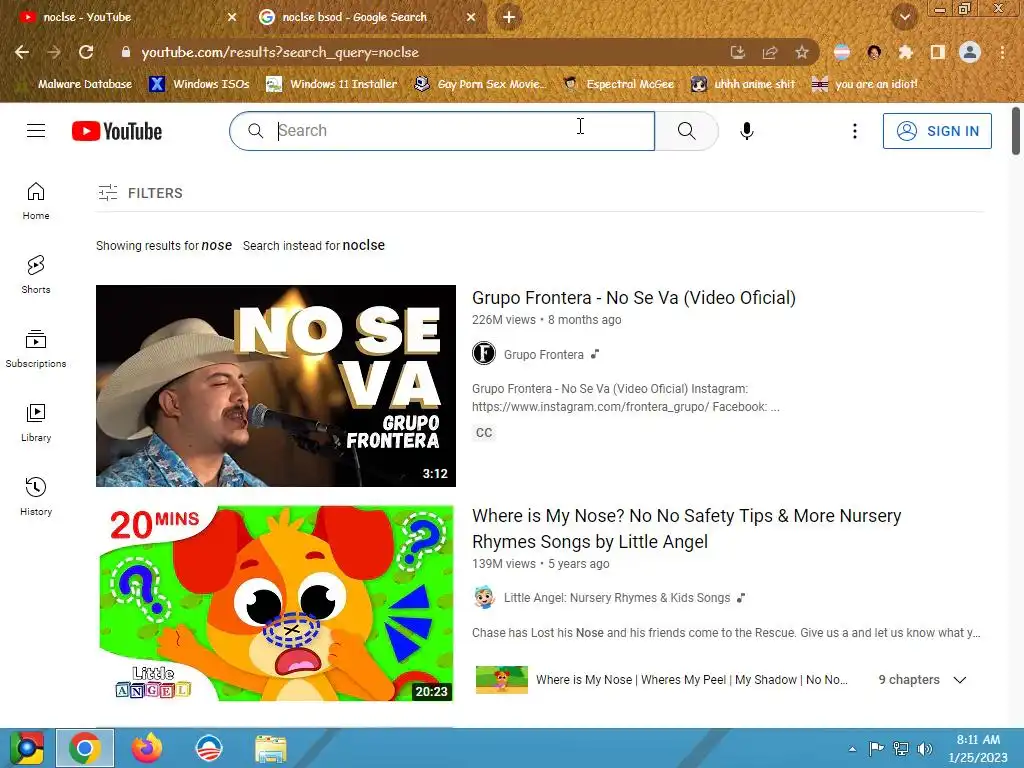The image size is (1024, 768).
Task: Open the No Se Va video thumbnail
Action: coord(276,385)
